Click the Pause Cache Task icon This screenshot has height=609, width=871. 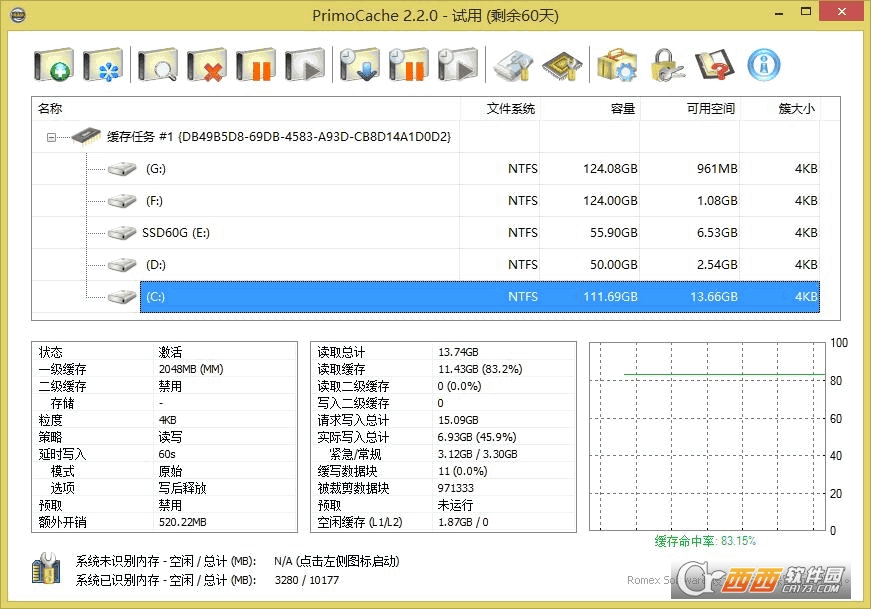[256, 65]
